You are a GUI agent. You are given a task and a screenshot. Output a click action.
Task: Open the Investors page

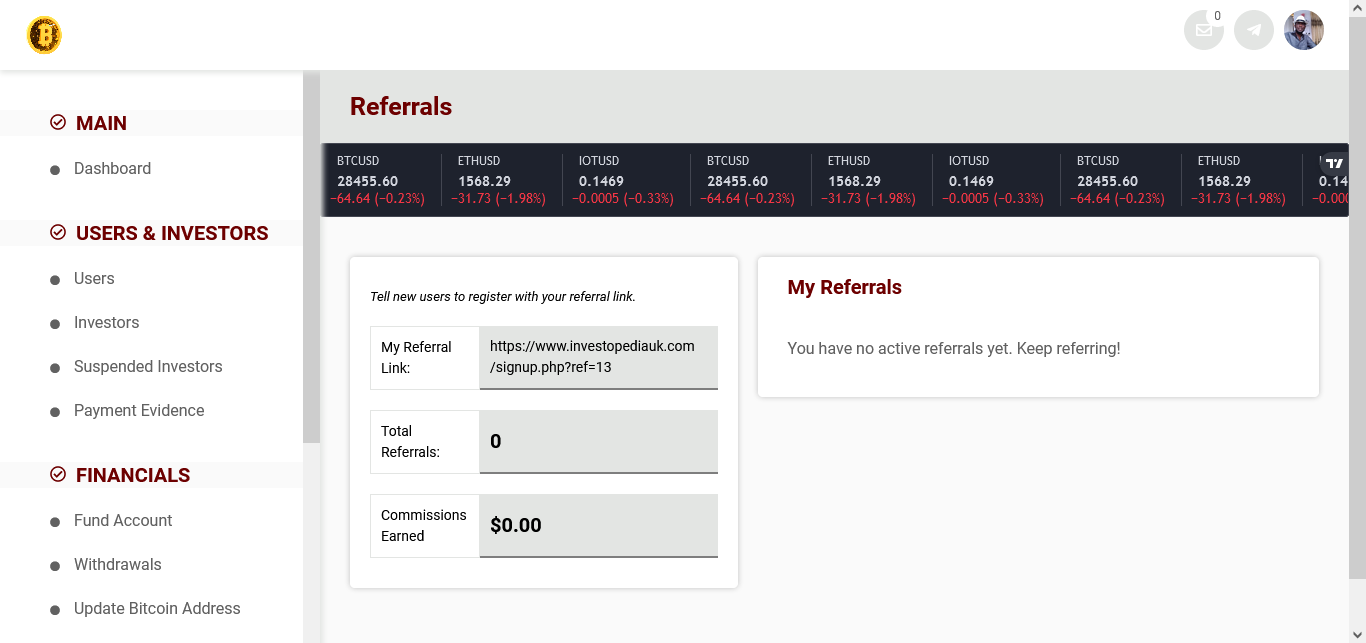click(x=106, y=323)
